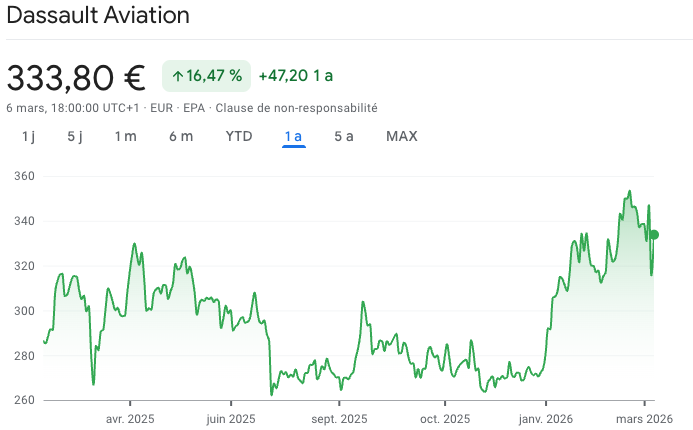The height and width of the screenshot is (430, 693).
Task: Show the YTD chart range
Action: tap(239, 137)
